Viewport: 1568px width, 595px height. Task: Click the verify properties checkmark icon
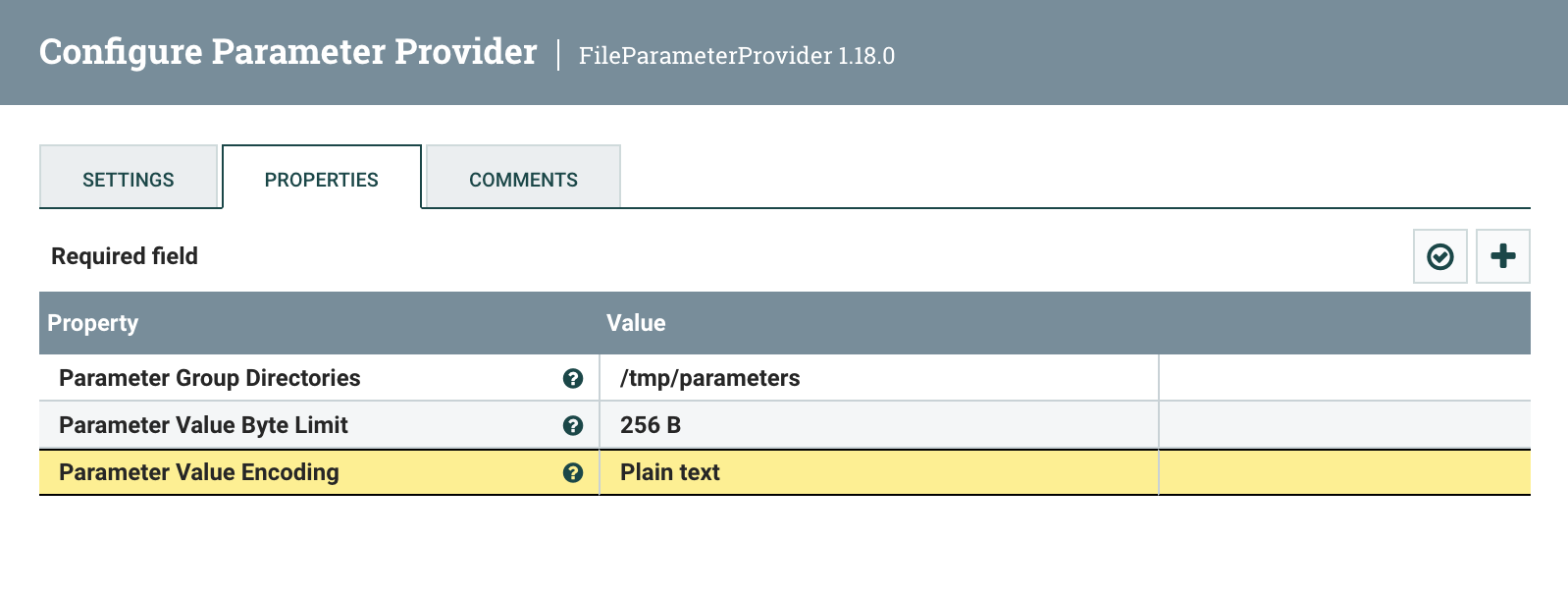(1439, 256)
